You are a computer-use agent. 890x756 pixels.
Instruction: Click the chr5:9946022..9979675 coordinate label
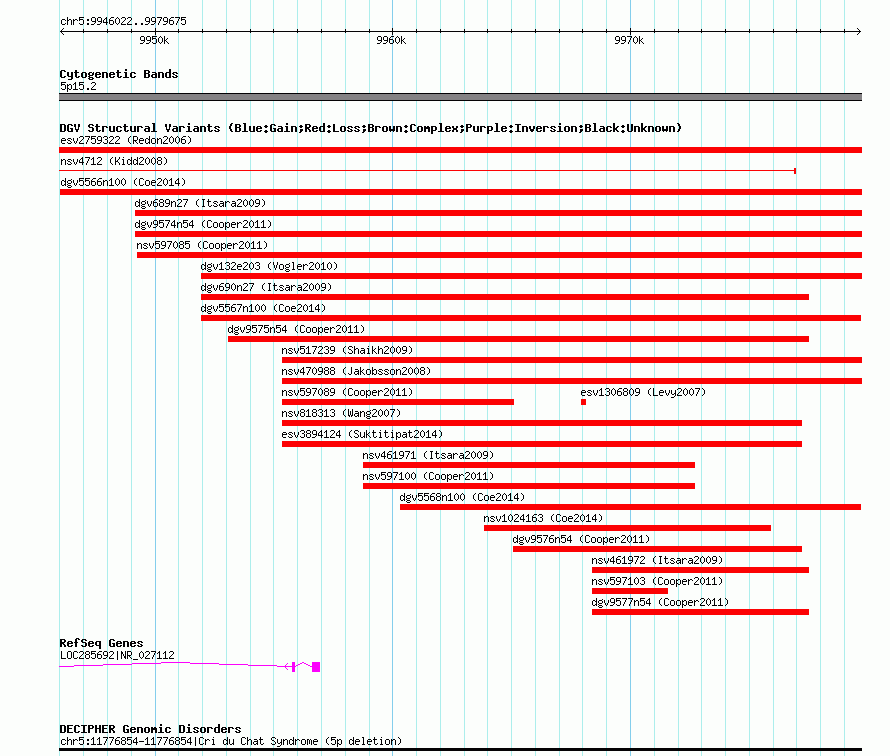[x=123, y=21]
